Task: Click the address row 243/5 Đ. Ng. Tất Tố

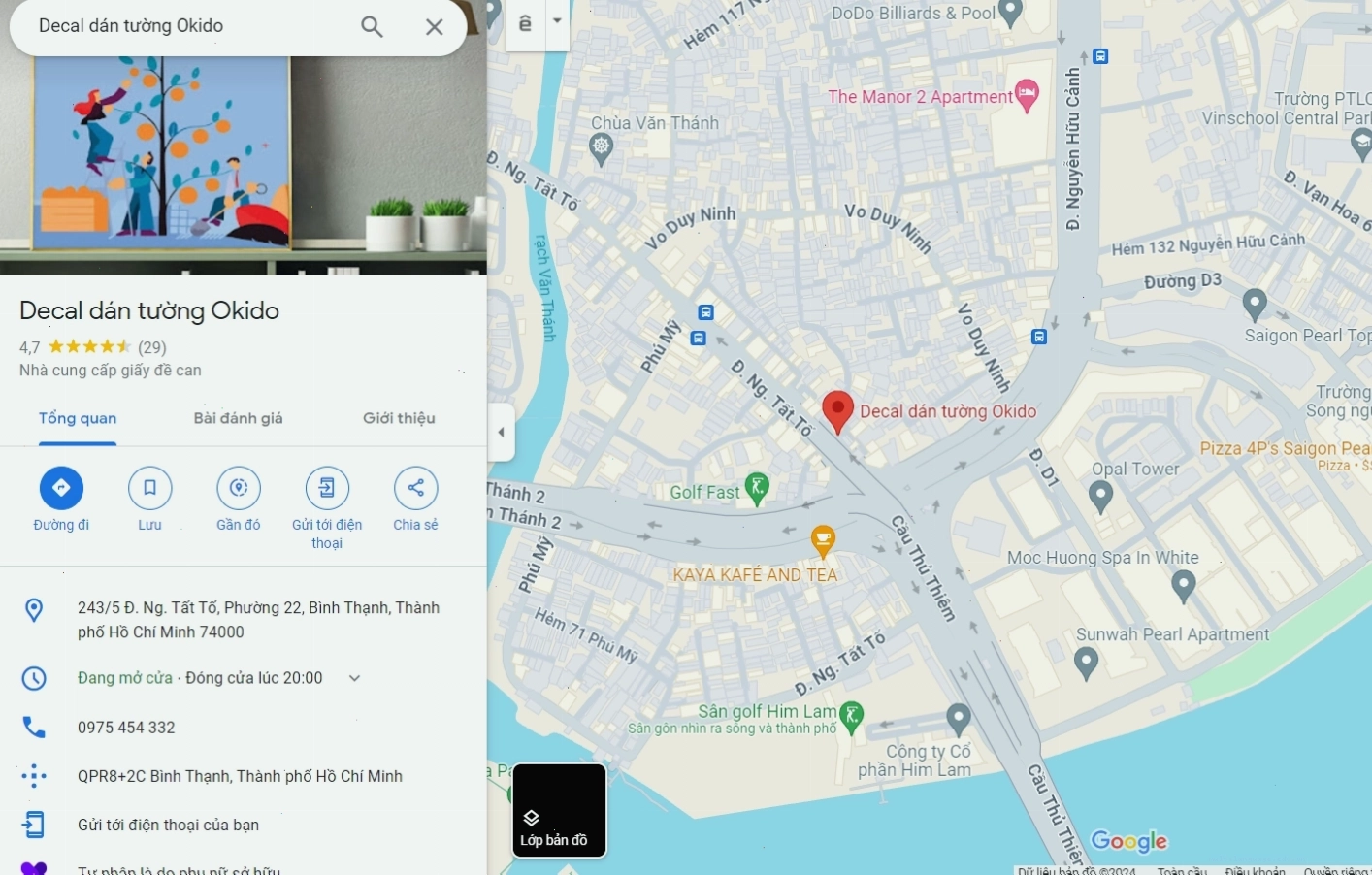Action: tap(243, 620)
